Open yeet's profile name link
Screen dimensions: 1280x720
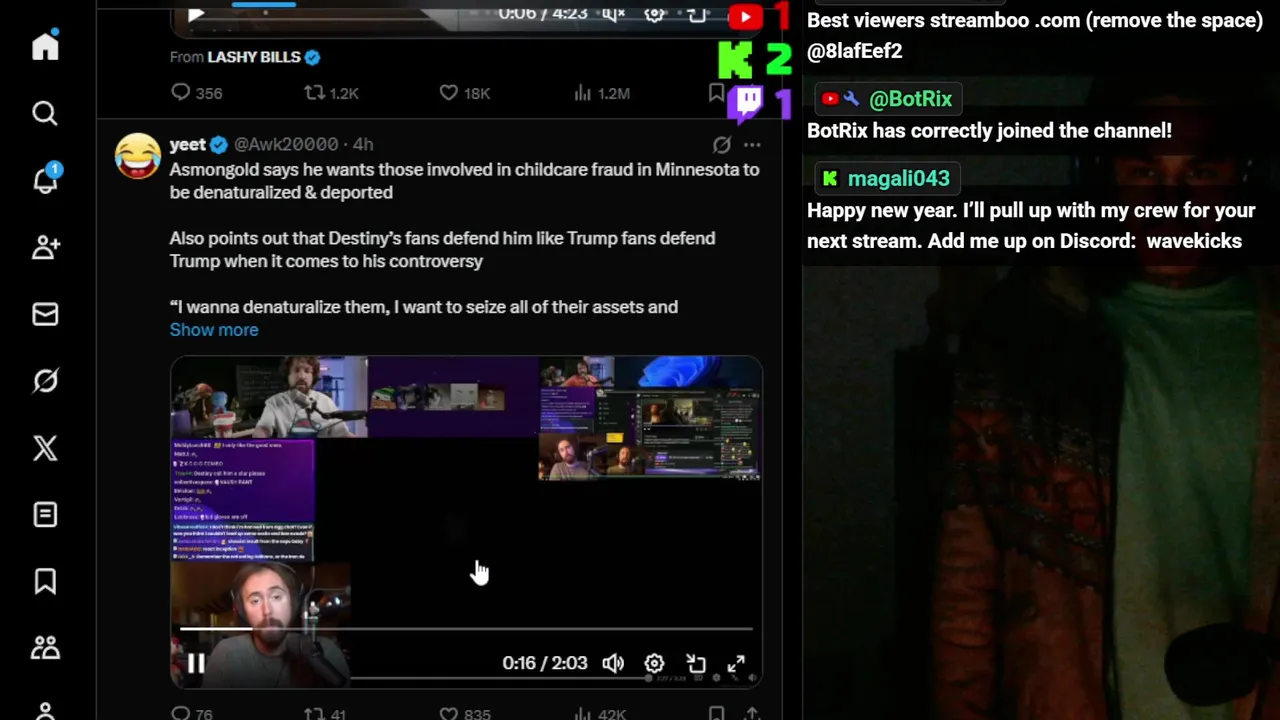click(x=187, y=144)
